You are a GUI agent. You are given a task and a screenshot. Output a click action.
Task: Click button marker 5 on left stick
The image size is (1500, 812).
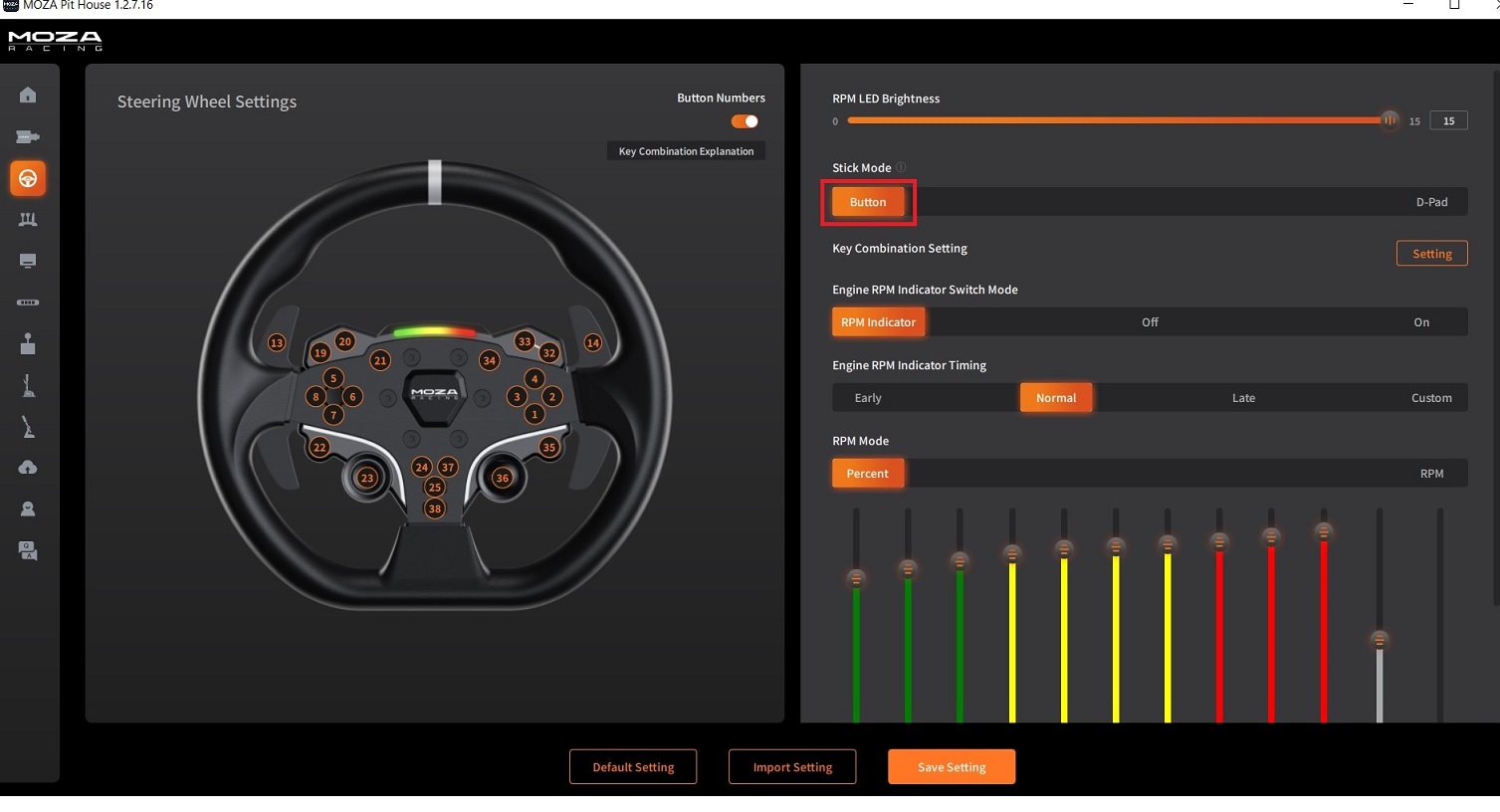(x=333, y=378)
